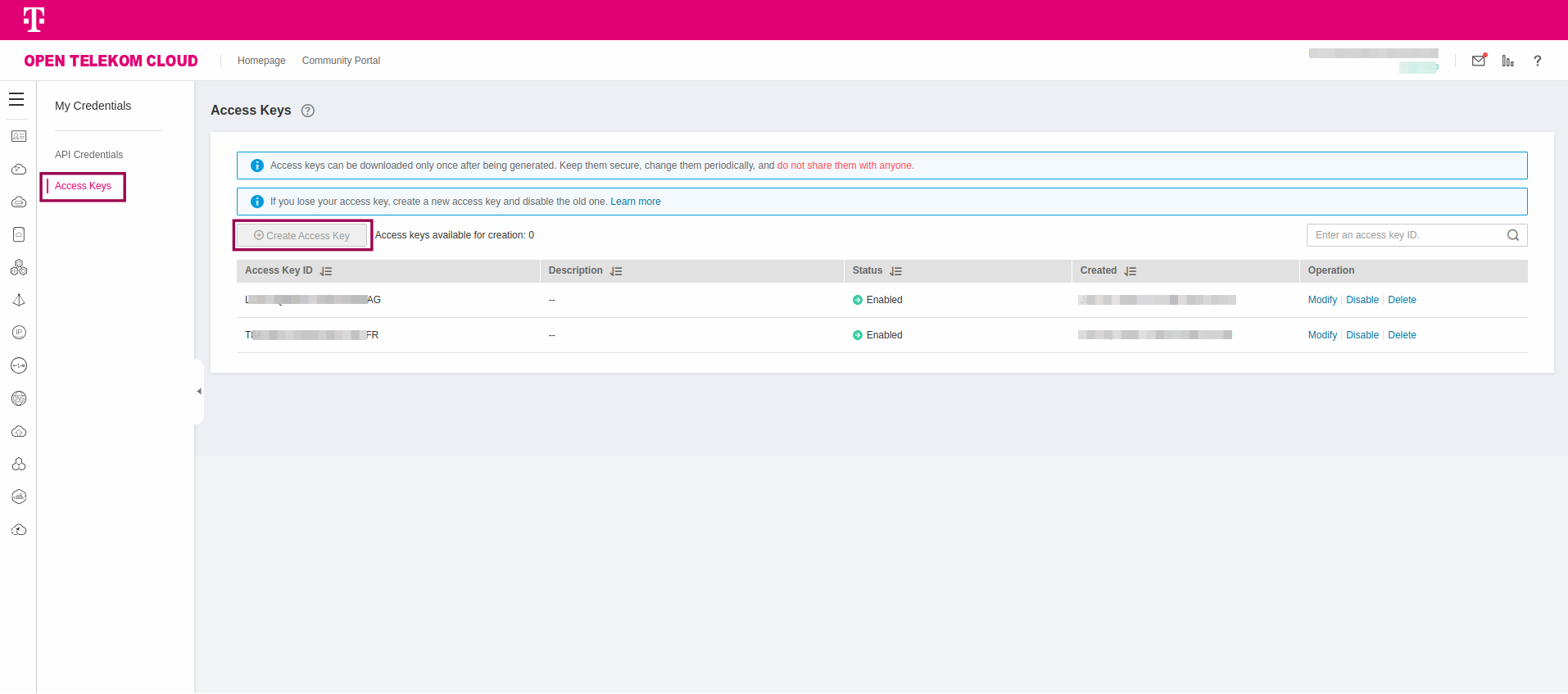Click the DNS globe sidebar icon
Viewport: 1568px width, 694px height.
19,398
